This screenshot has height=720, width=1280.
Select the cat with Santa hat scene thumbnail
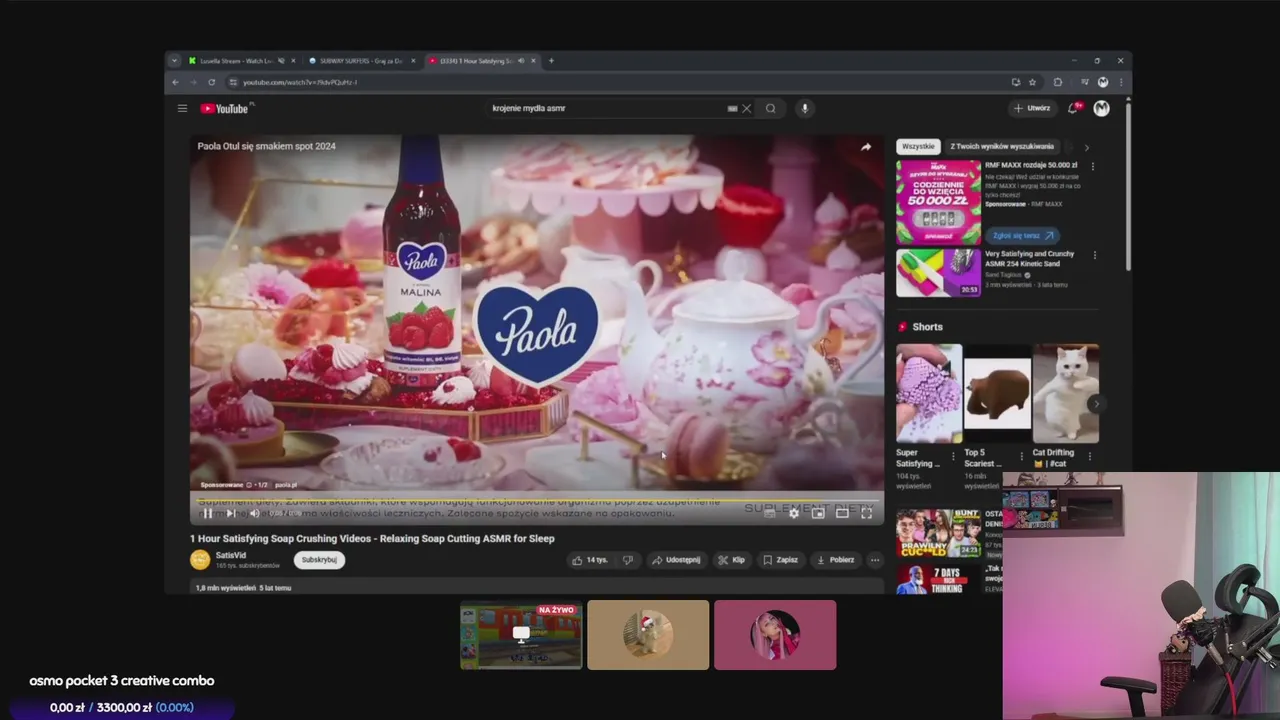[648, 635]
